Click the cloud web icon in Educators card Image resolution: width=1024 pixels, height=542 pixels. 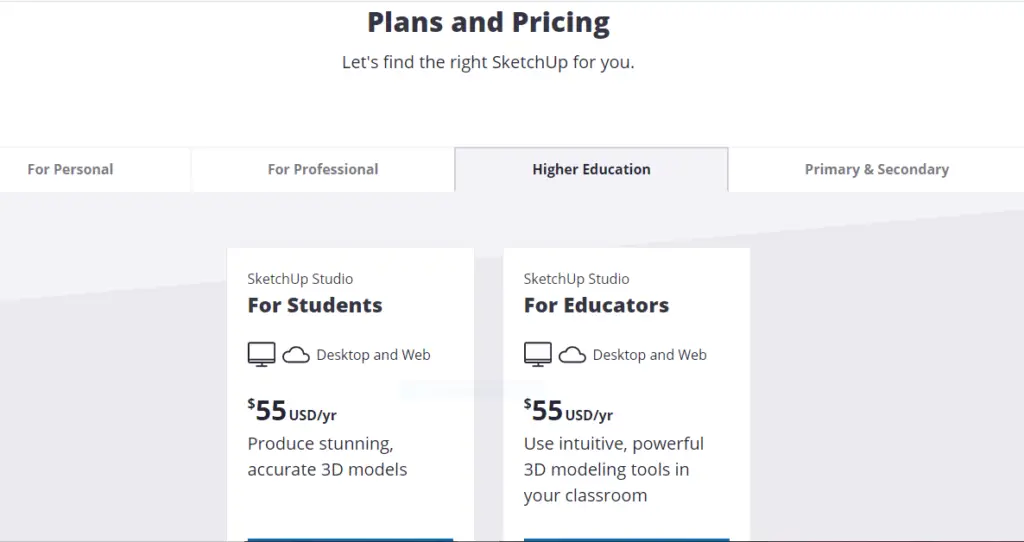point(572,355)
